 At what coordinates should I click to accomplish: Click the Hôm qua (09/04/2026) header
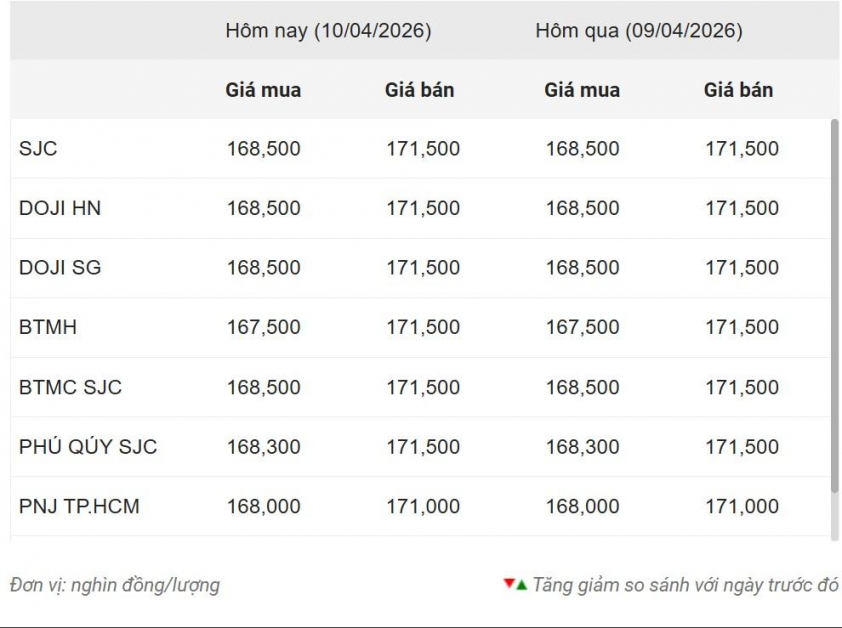(638, 31)
